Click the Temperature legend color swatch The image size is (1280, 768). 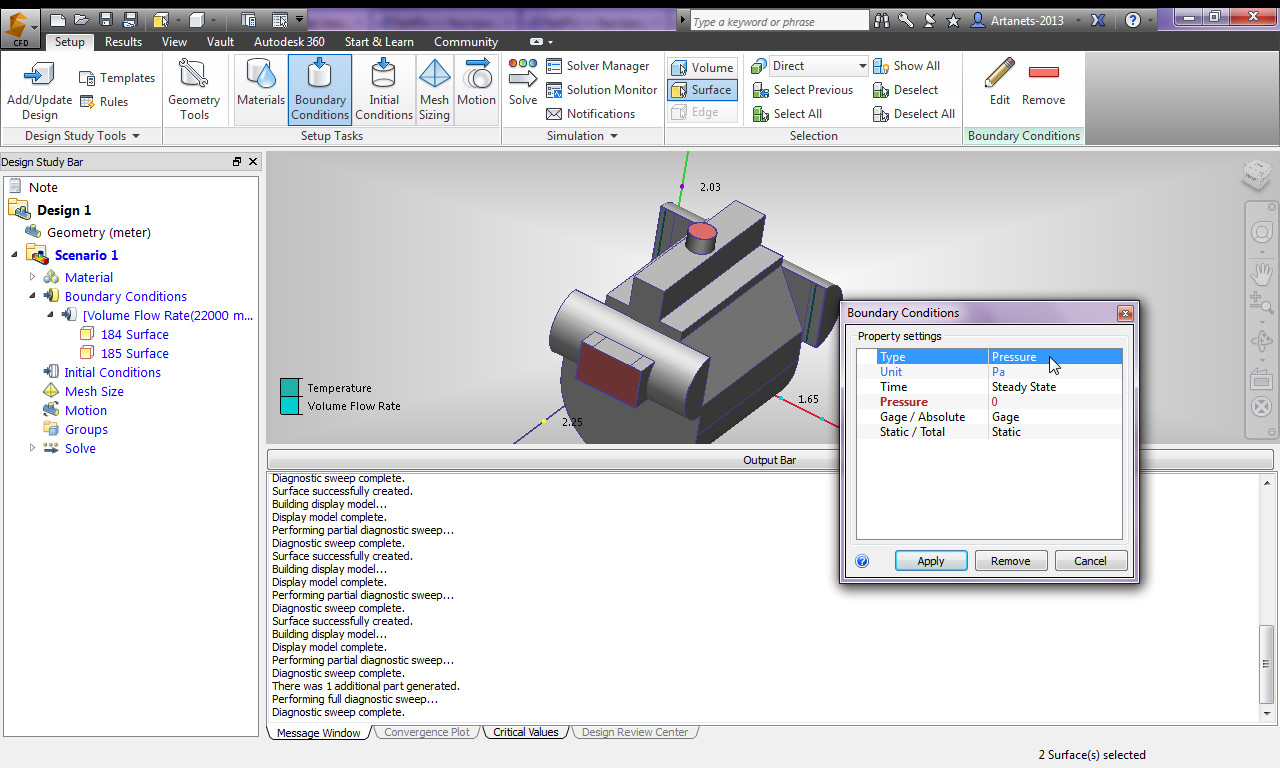(290, 388)
